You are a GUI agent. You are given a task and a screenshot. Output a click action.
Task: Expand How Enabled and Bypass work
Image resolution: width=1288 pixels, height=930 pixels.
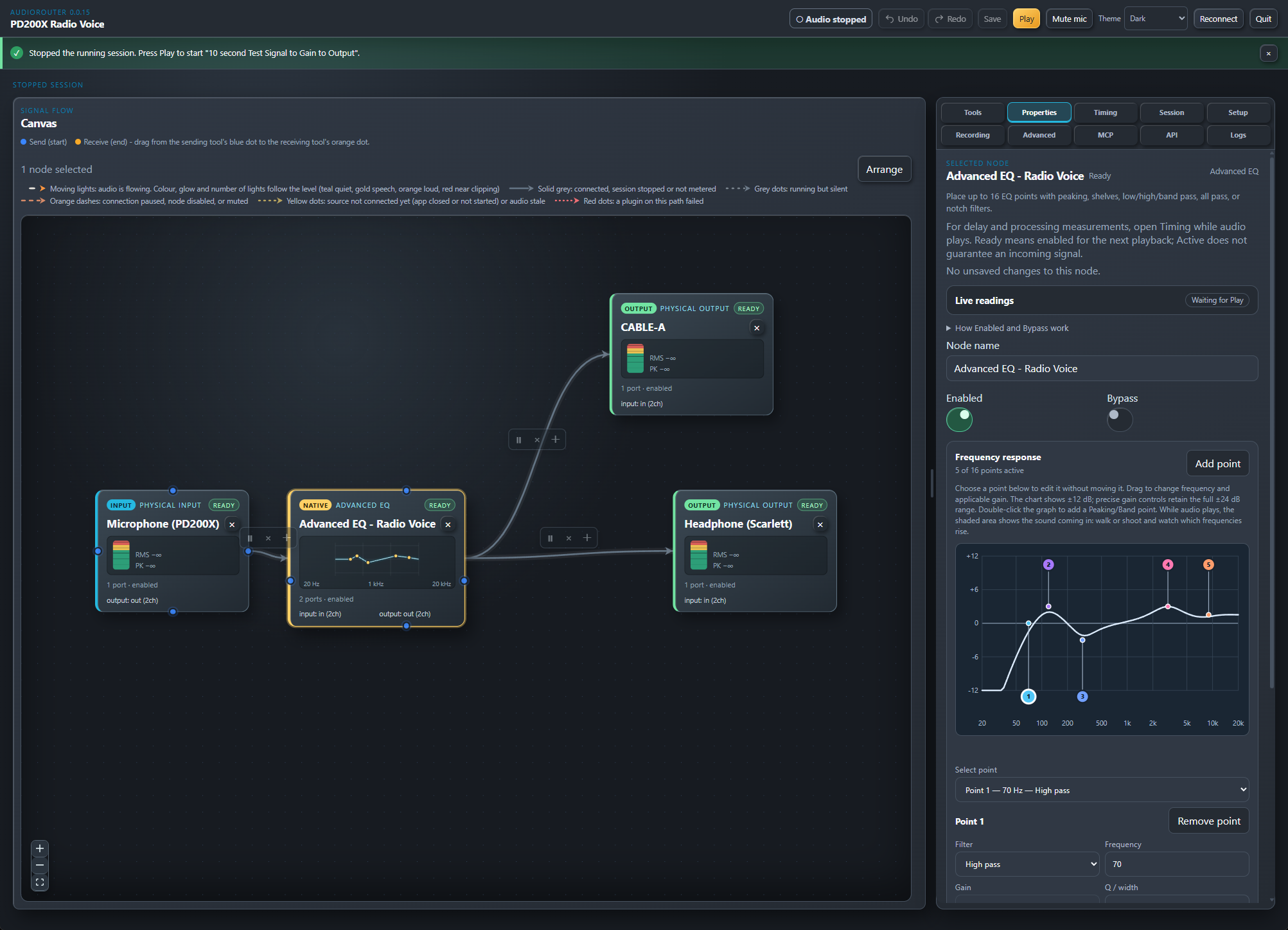[x=1007, y=328]
